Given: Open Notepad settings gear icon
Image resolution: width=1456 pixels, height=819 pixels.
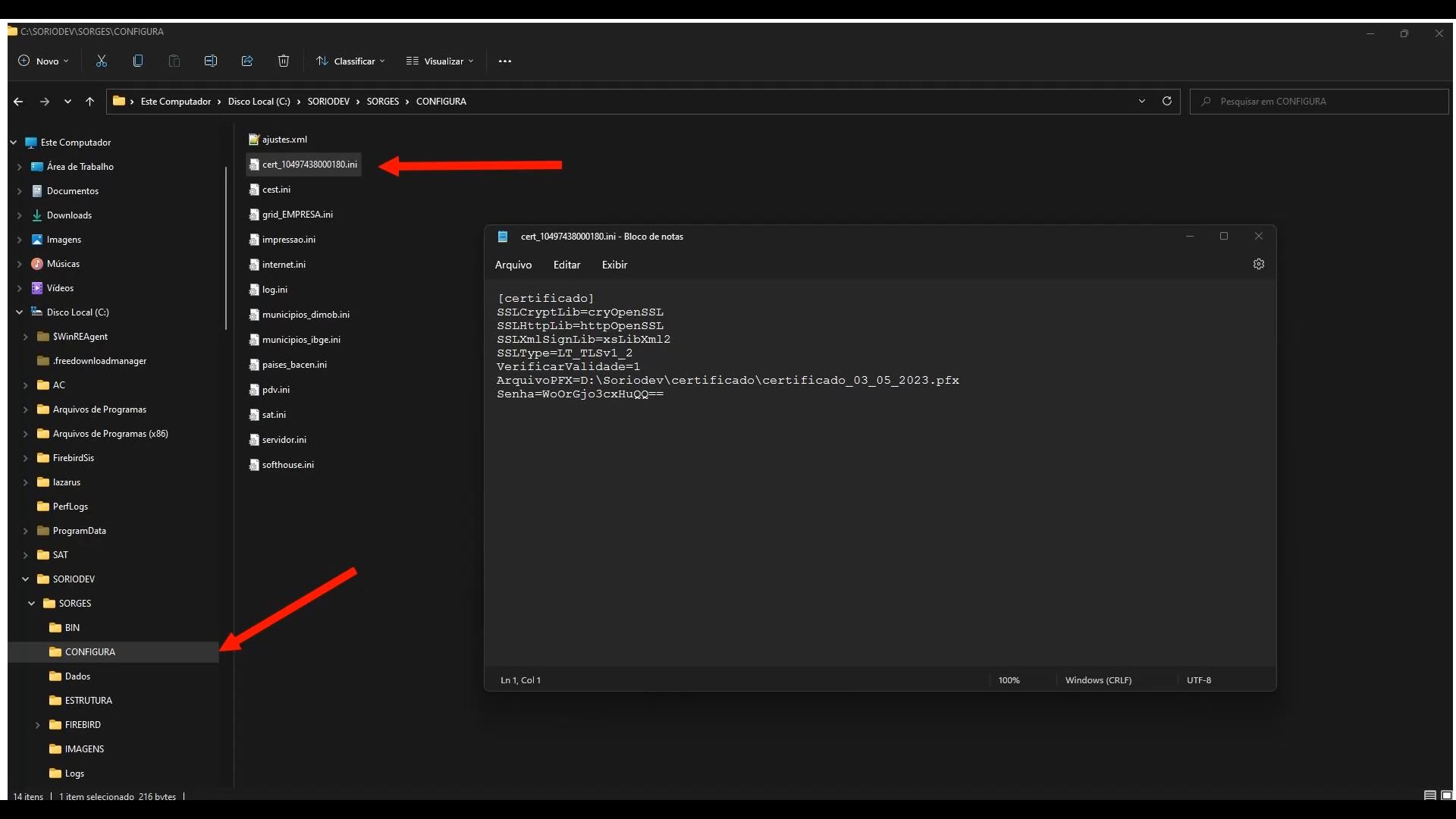Looking at the screenshot, I should [x=1259, y=264].
